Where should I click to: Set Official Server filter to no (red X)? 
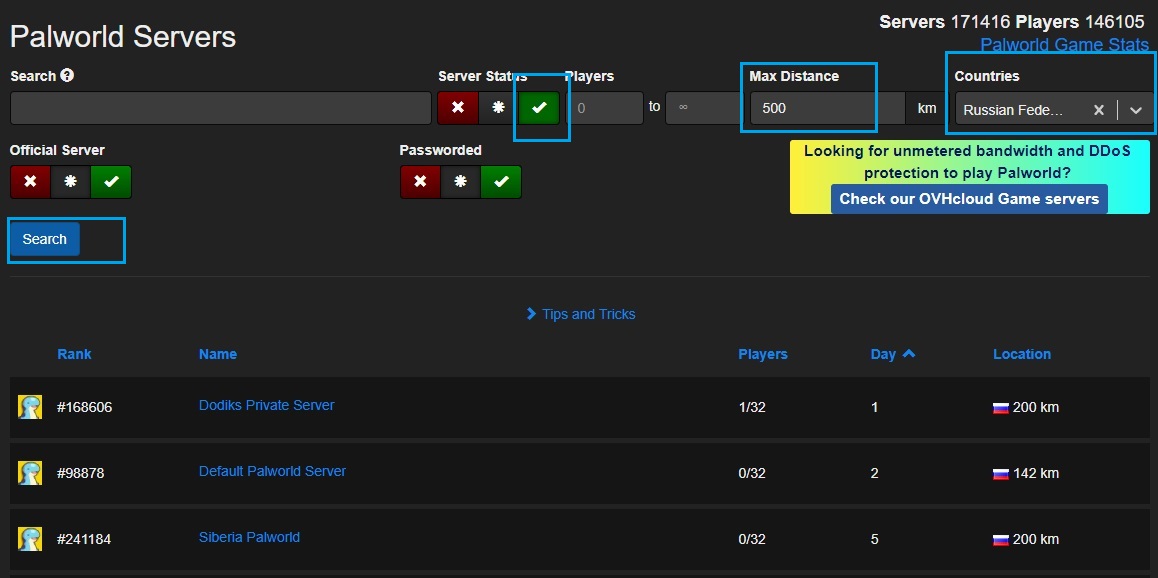[x=30, y=182]
